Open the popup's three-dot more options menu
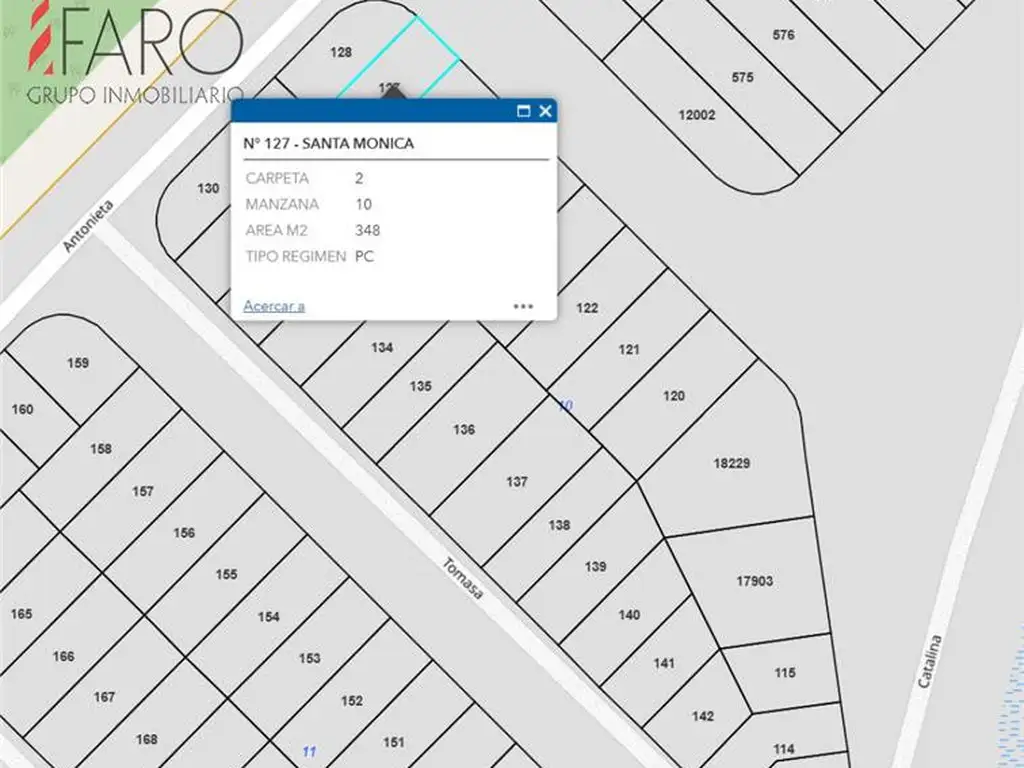Image resolution: width=1024 pixels, height=768 pixels. click(523, 306)
